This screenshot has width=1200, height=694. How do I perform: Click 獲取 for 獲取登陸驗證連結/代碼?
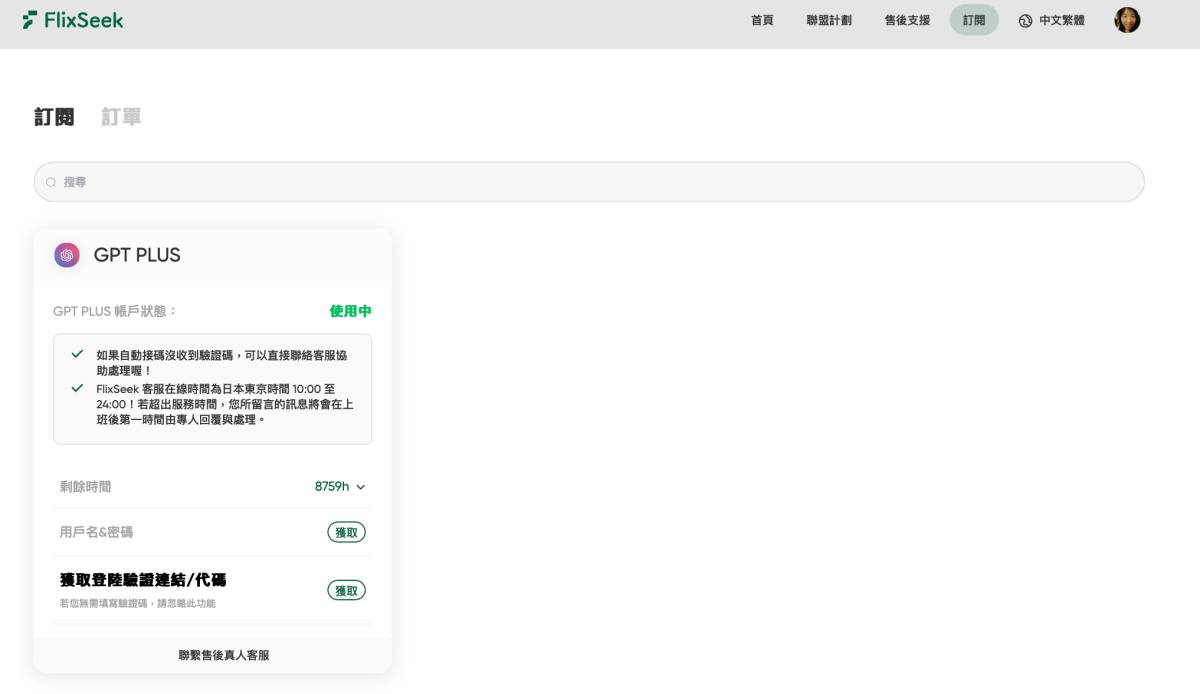coord(346,590)
